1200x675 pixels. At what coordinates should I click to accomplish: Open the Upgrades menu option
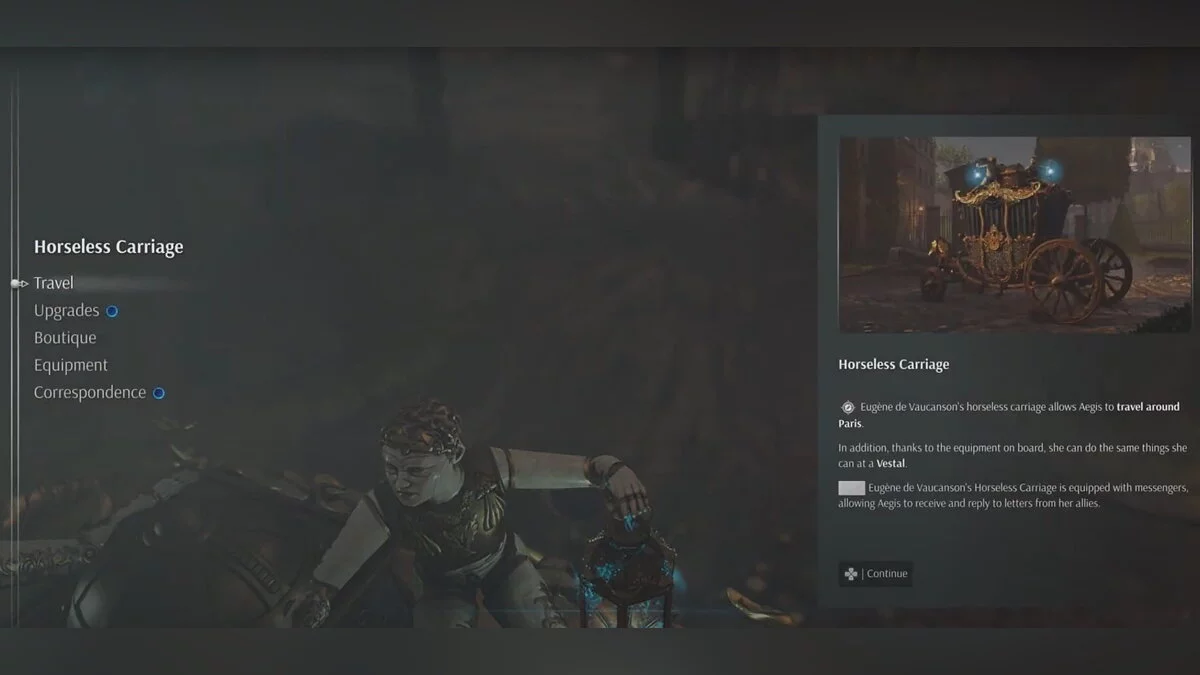[66, 310]
